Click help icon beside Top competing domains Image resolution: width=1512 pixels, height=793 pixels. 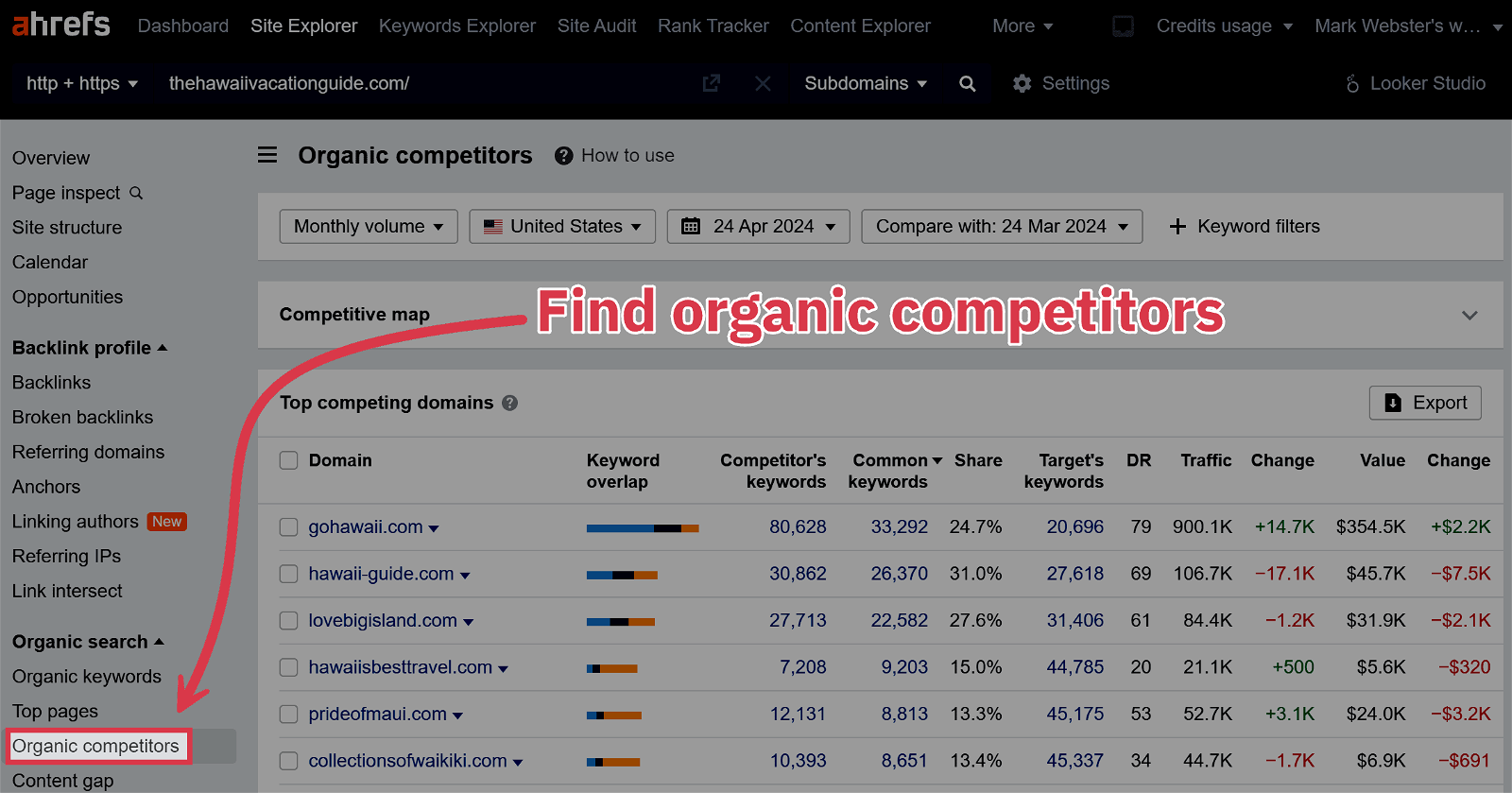click(x=509, y=403)
